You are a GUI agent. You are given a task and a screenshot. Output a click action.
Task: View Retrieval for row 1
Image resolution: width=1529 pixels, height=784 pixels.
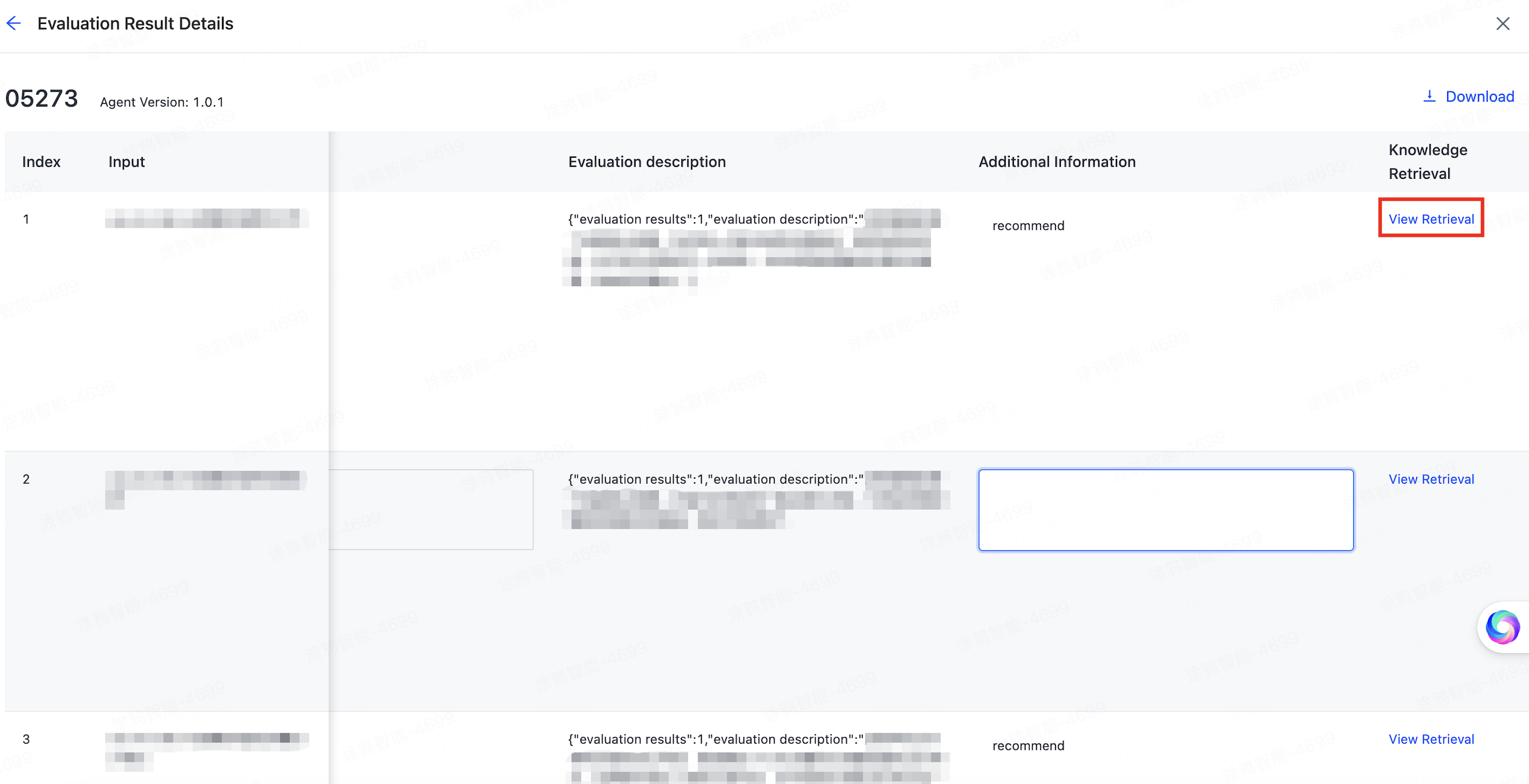click(x=1431, y=219)
